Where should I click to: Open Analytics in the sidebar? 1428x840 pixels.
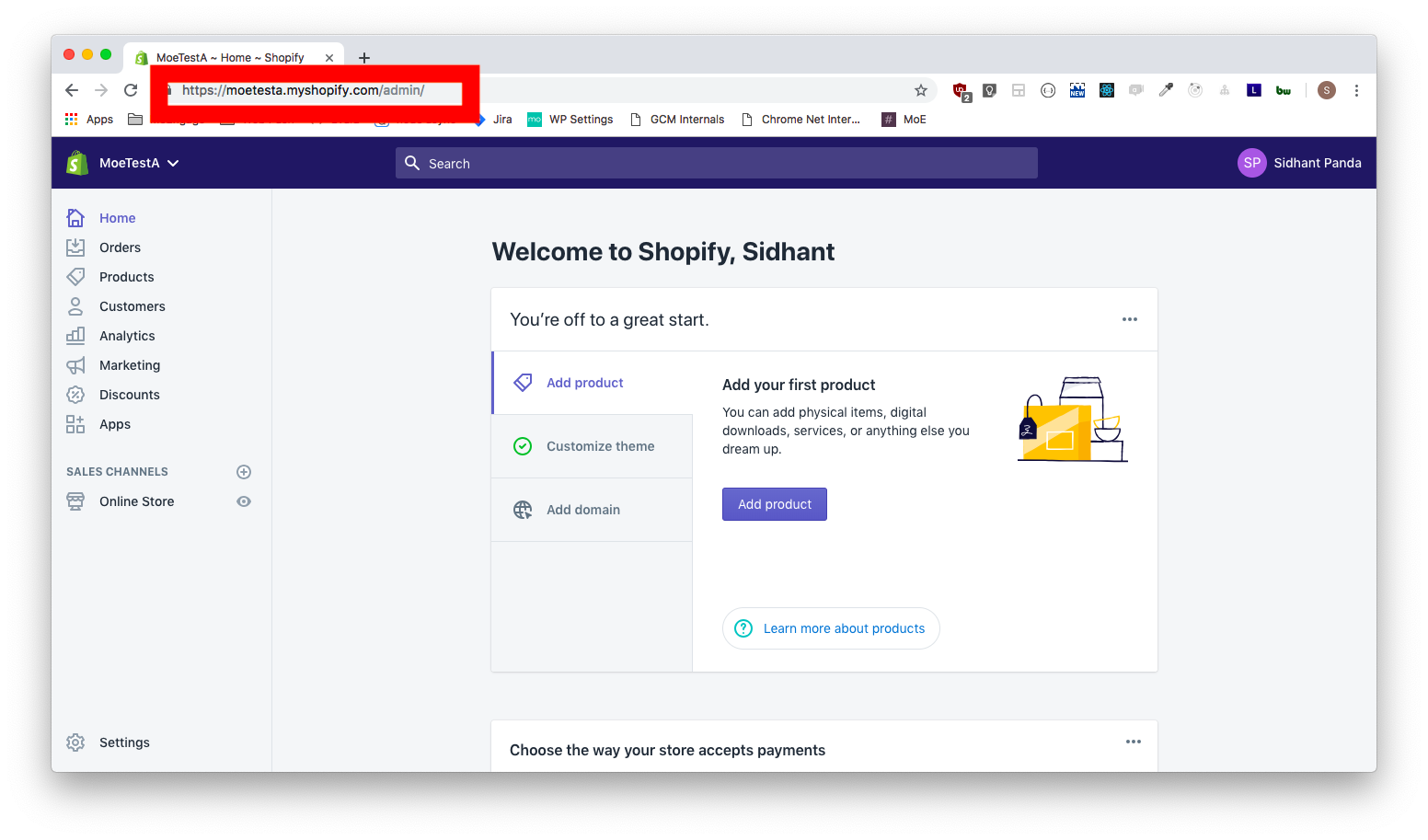(x=127, y=336)
